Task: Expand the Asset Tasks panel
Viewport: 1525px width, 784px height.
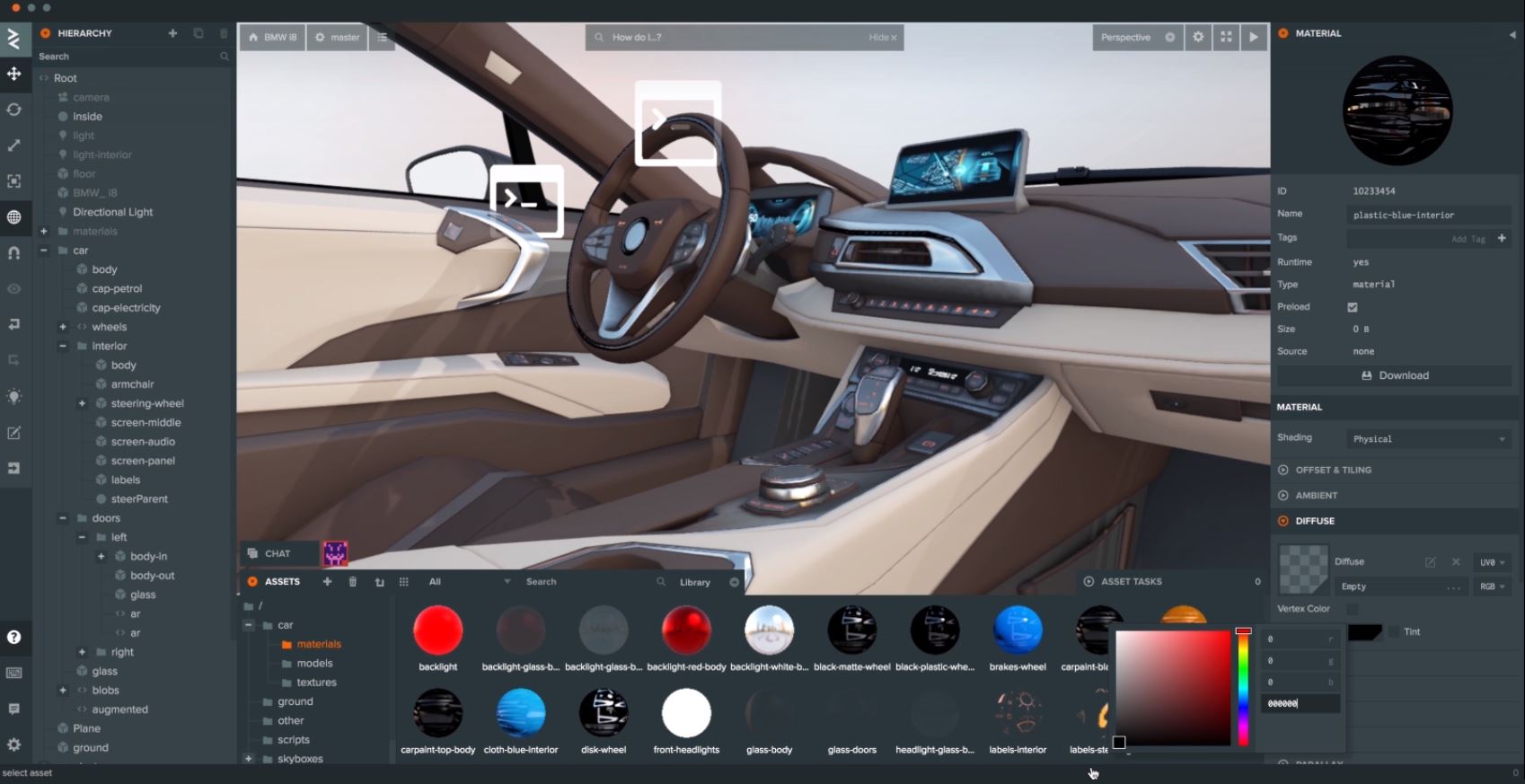Action: click(1089, 582)
